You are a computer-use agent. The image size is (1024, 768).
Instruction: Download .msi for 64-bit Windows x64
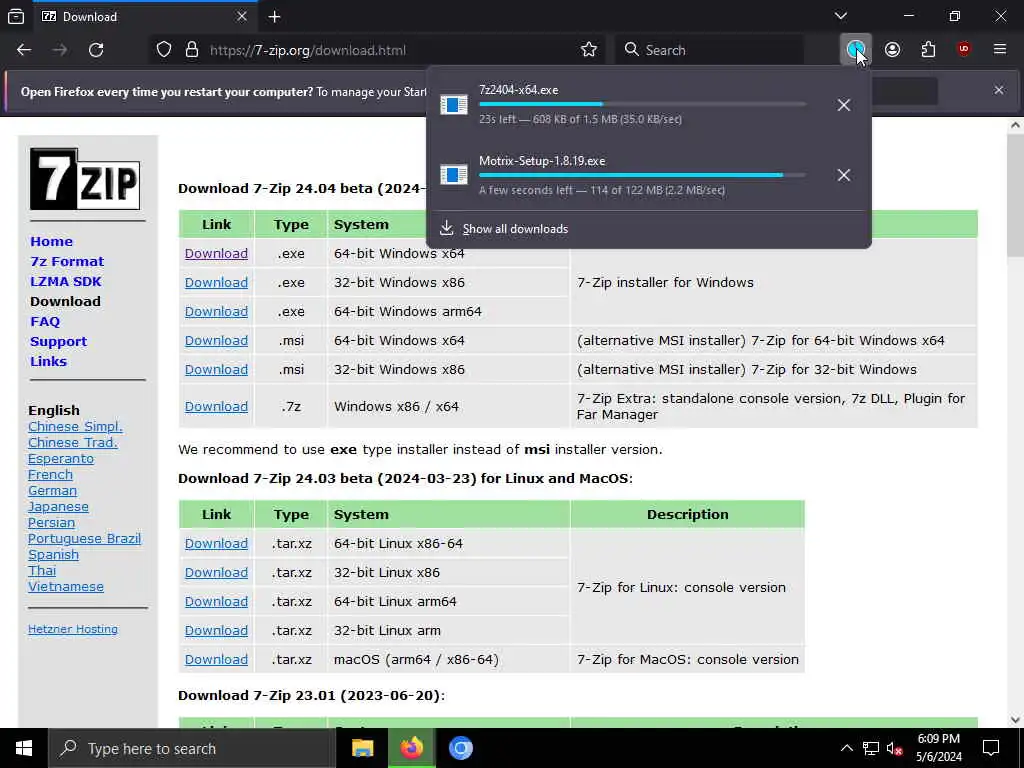pos(216,340)
